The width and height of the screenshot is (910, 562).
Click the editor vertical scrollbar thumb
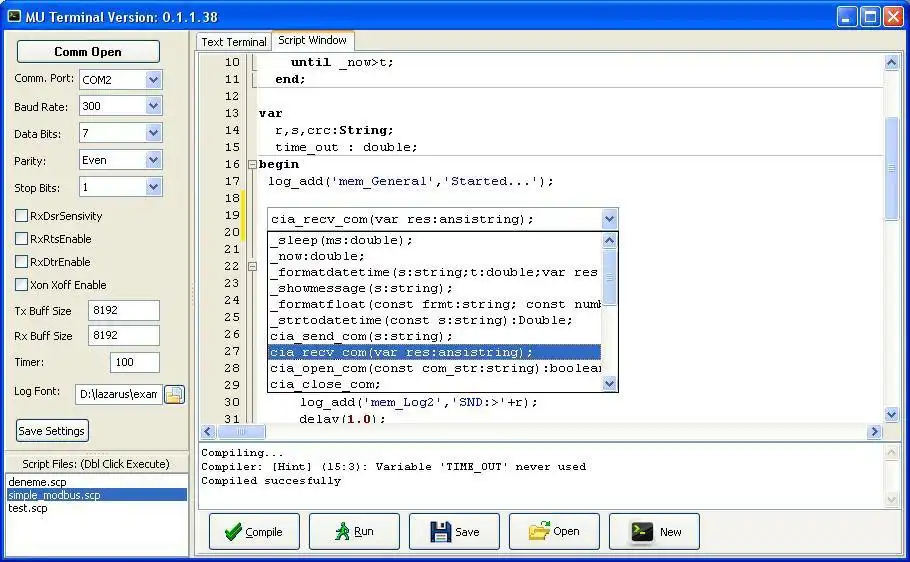(891, 168)
